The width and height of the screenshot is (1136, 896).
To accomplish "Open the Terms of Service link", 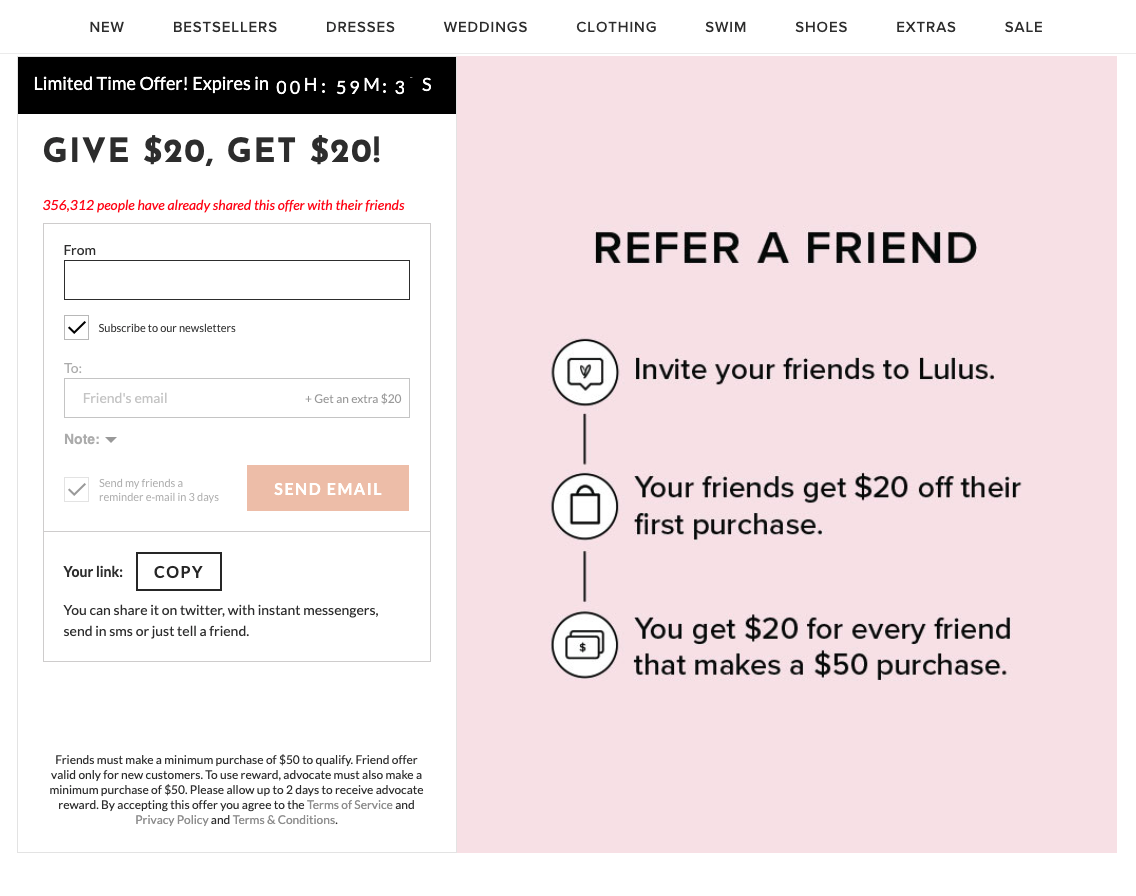I will [x=349, y=805].
